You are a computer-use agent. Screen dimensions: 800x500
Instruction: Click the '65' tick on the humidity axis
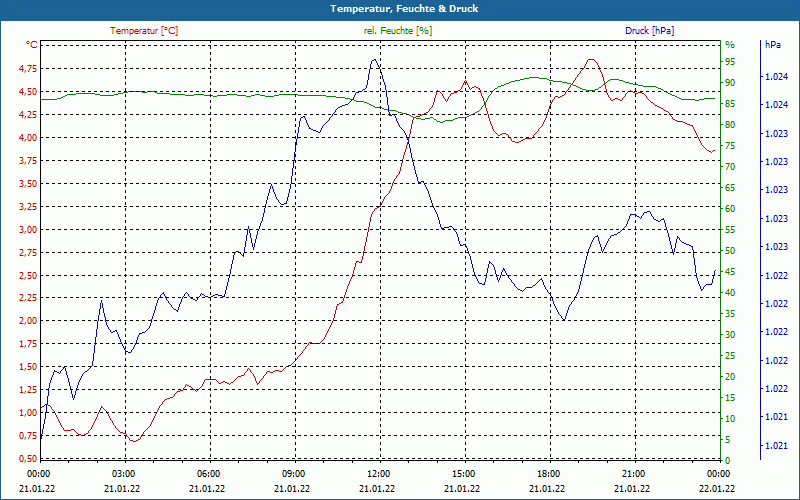pyautogui.click(x=730, y=188)
